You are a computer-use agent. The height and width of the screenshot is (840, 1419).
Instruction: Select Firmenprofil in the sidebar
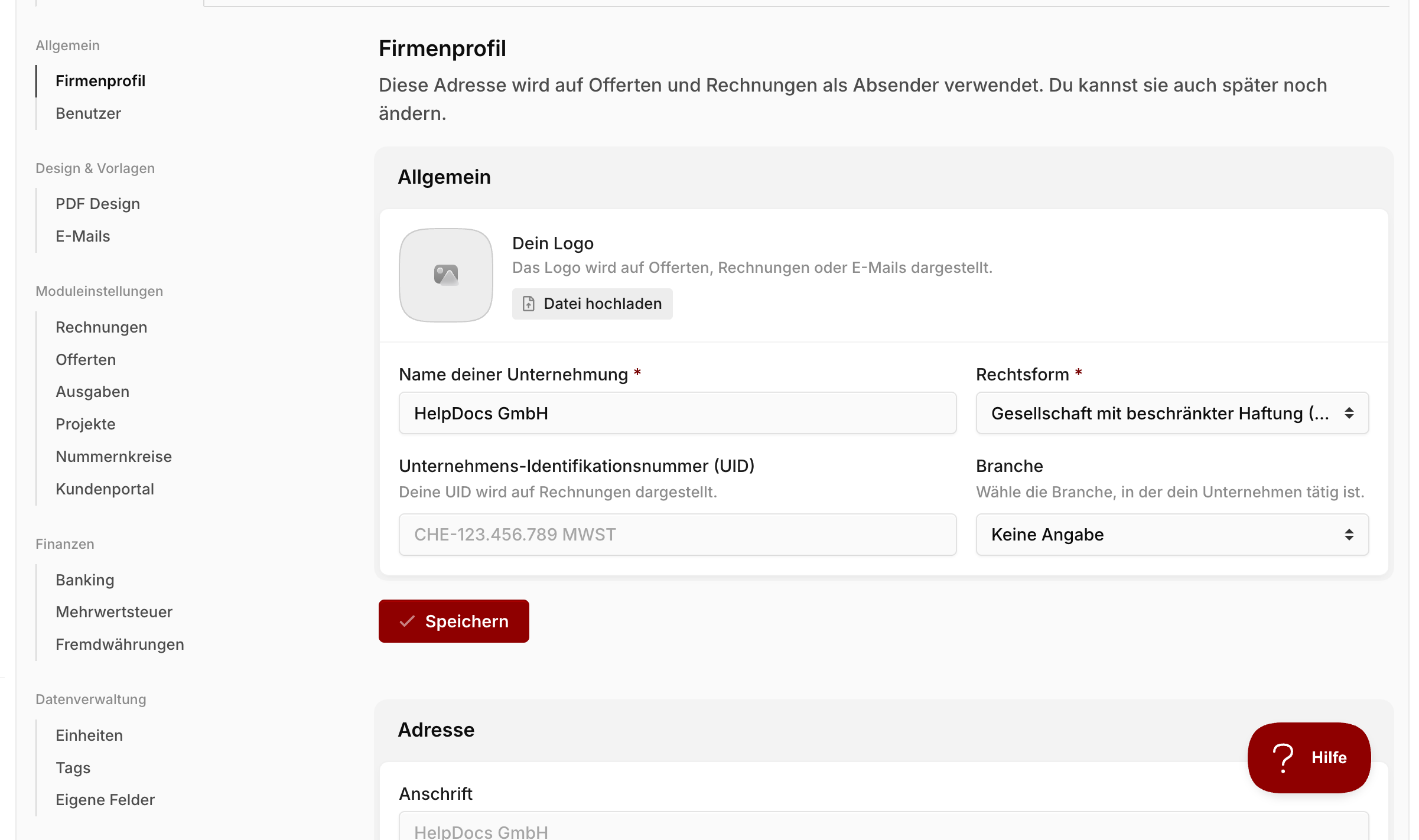tap(100, 81)
